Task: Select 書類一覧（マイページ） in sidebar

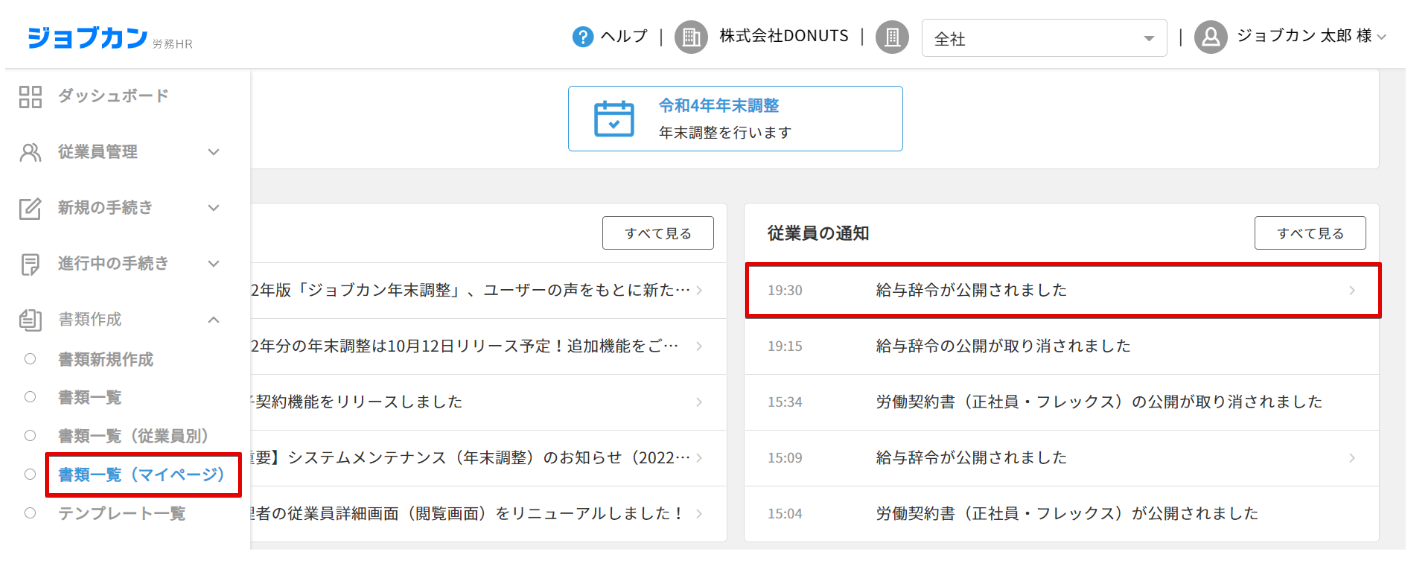Action: click(x=142, y=475)
